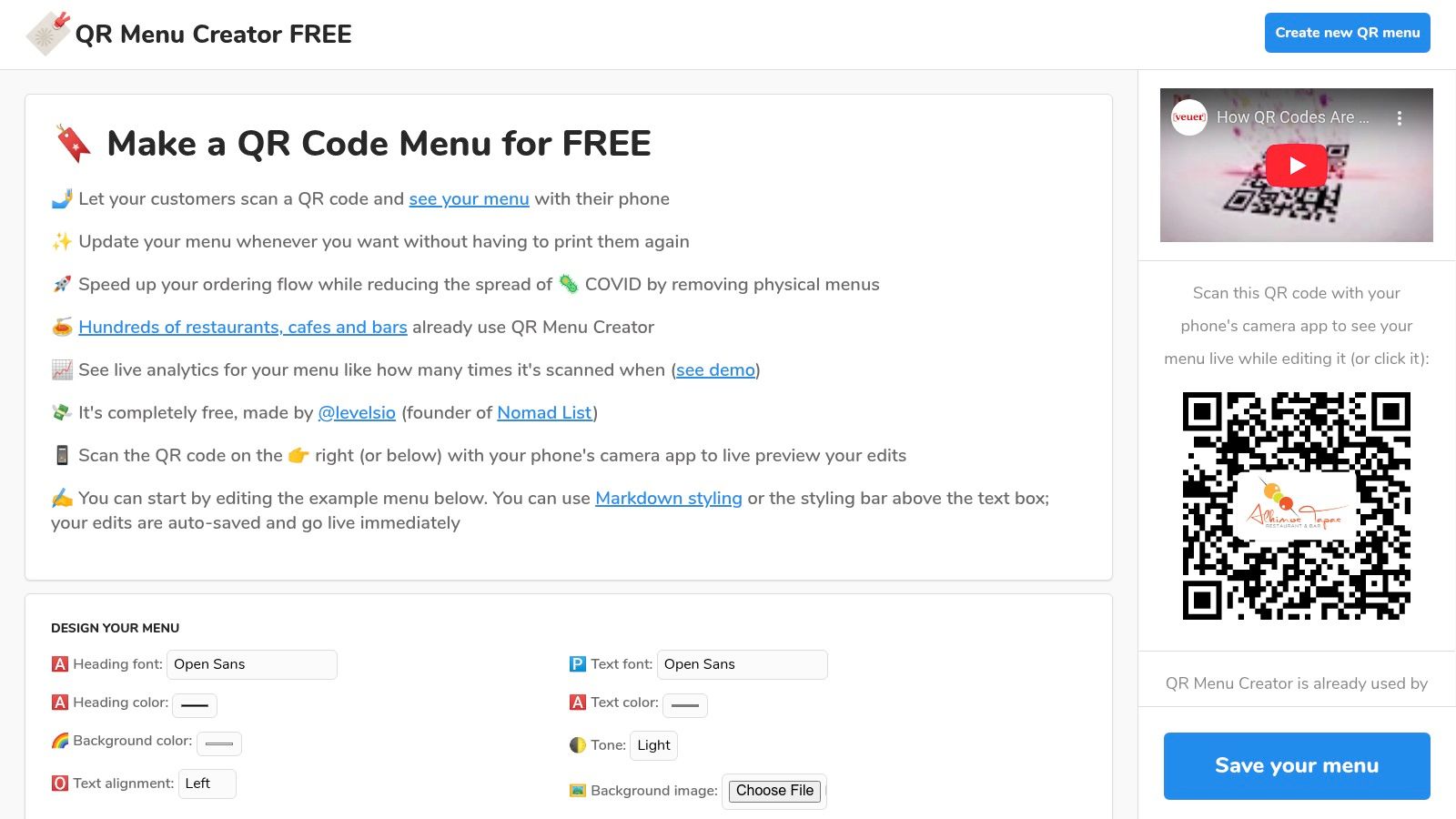The width and height of the screenshot is (1456, 819).
Task: Click QR Menu Creator is already used by text
Action: point(1297,683)
